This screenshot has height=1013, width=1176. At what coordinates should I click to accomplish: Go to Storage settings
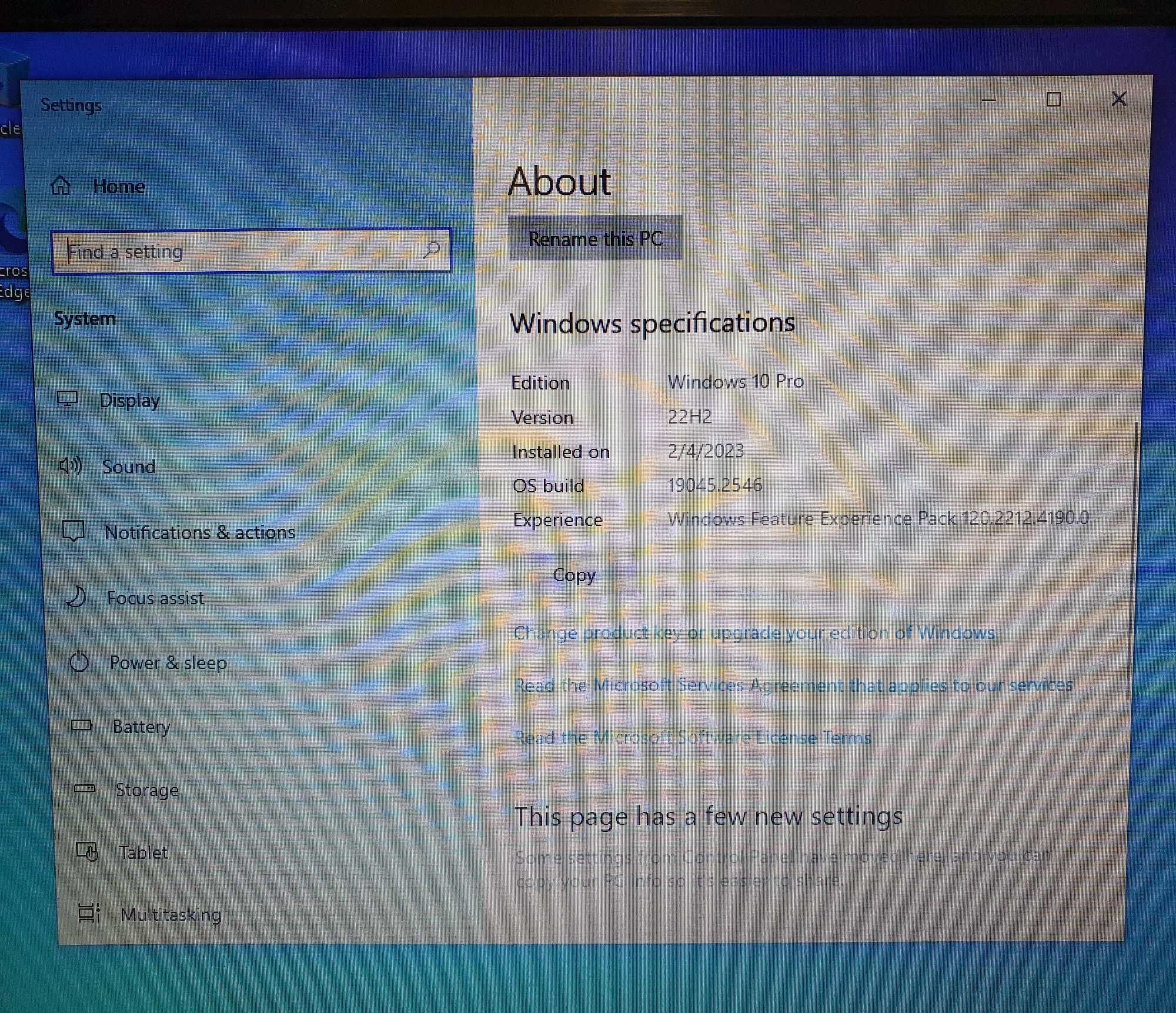pyautogui.click(x=147, y=790)
